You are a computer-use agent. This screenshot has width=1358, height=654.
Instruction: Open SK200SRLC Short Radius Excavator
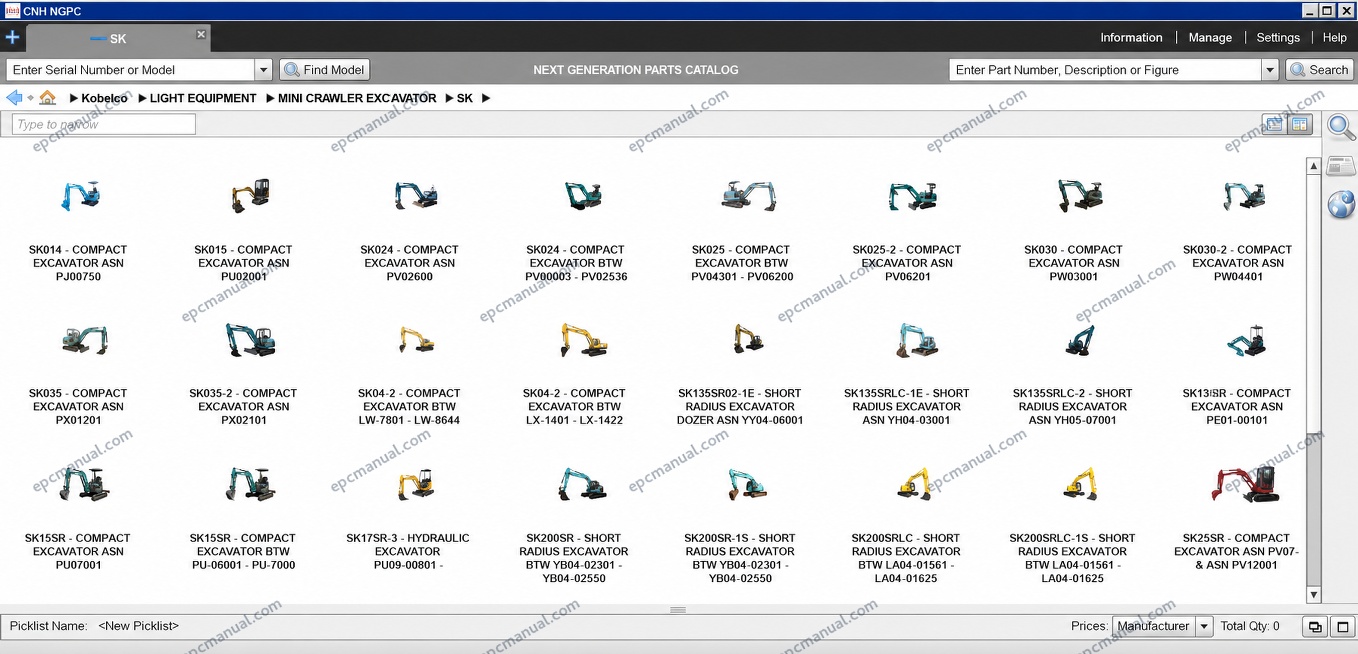pos(906,524)
